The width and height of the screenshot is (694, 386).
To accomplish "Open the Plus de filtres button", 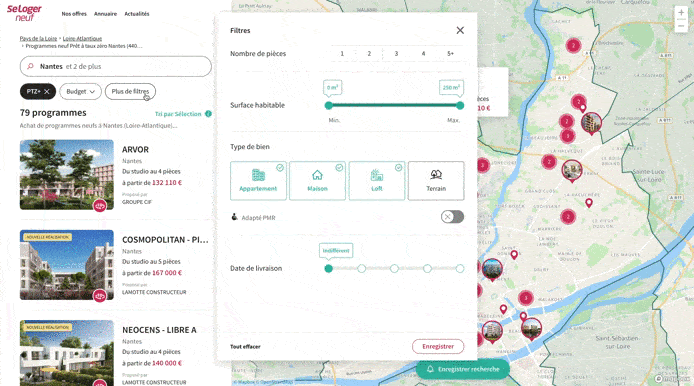I will pyautogui.click(x=130, y=91).
